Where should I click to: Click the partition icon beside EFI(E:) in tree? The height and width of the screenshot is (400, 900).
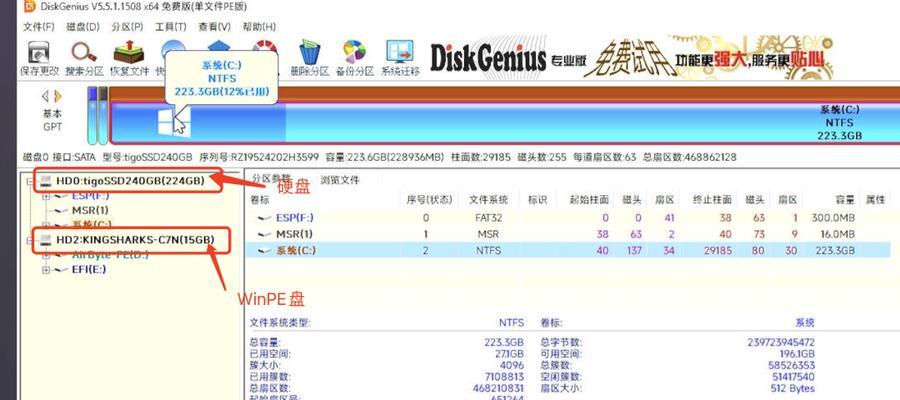(61, 269)
